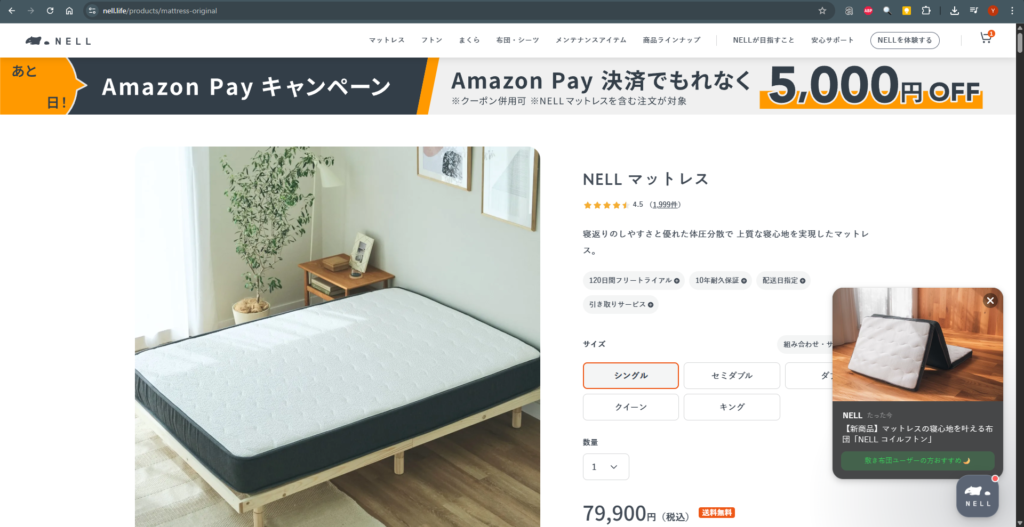Expand the 10年耐久保証 info tag
Viewport: 1024px width, 527px height.
click(720, 280)
